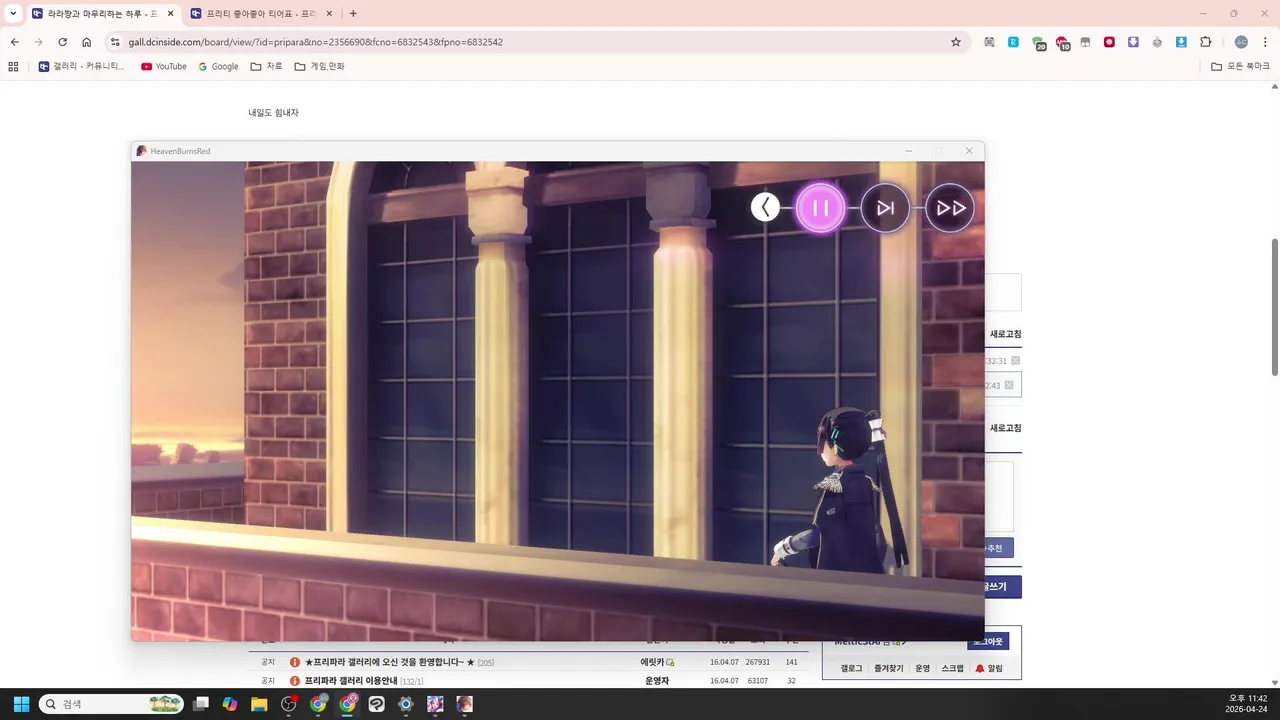
Task: Open the 프리파라 갤러리 이용안내 notice
Action: (351, 681)
